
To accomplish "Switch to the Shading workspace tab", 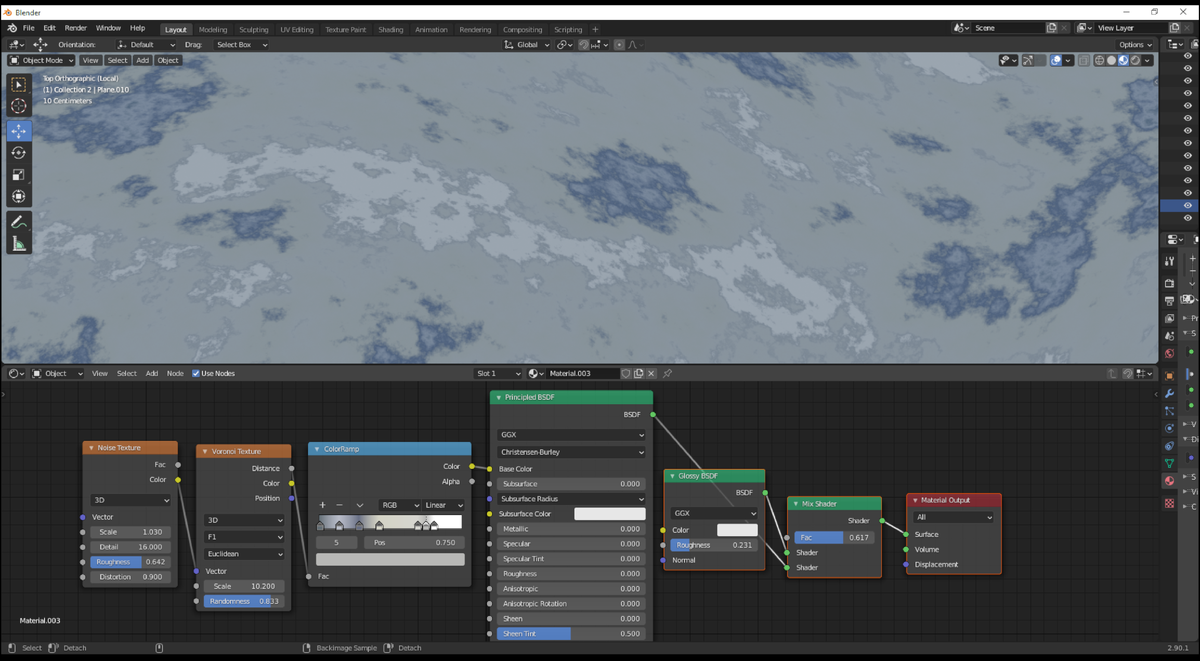I will tap(391, 29).
